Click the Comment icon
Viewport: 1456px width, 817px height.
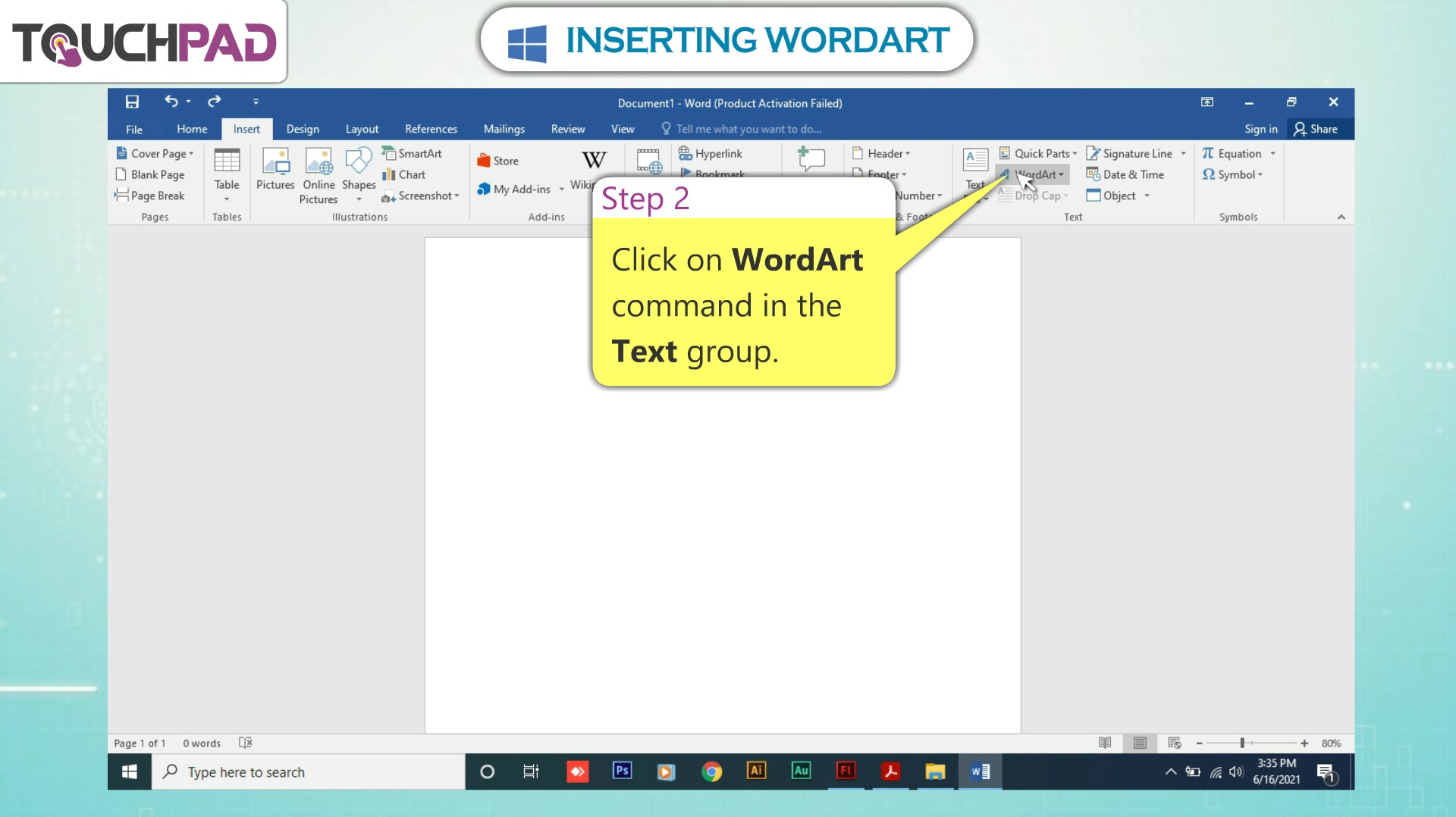coord(811,158)
